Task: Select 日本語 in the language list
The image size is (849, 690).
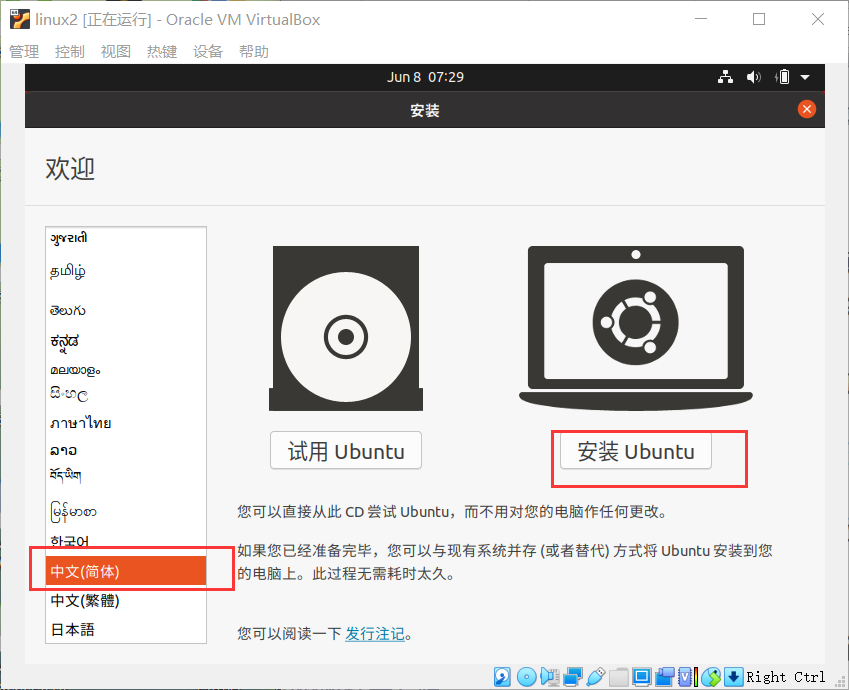Action: point(126,629)
